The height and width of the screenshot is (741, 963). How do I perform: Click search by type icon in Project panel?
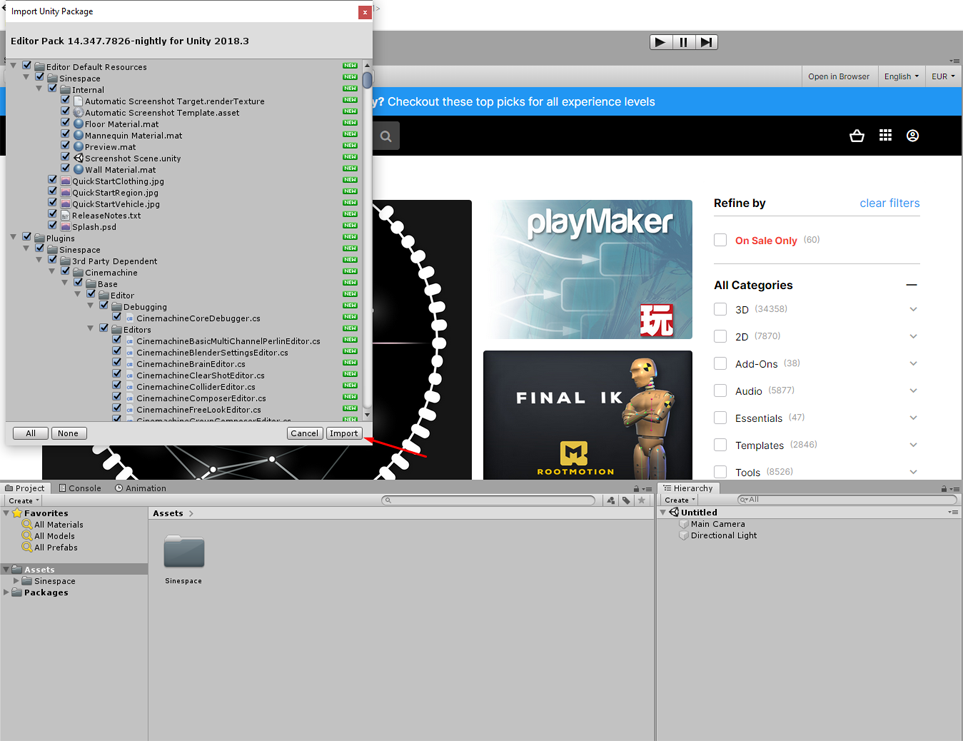click(610, 500)
